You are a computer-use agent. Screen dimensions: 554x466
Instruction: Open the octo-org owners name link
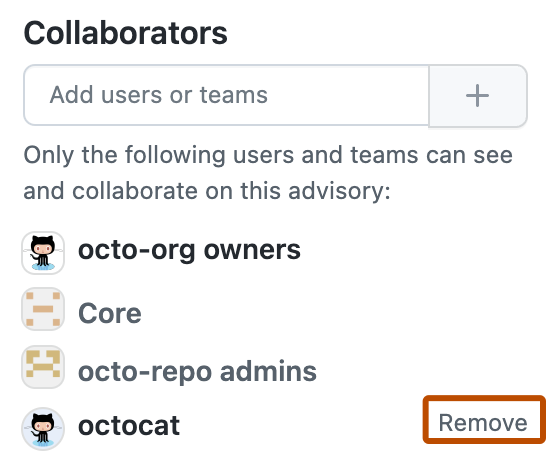coord(189,250)
